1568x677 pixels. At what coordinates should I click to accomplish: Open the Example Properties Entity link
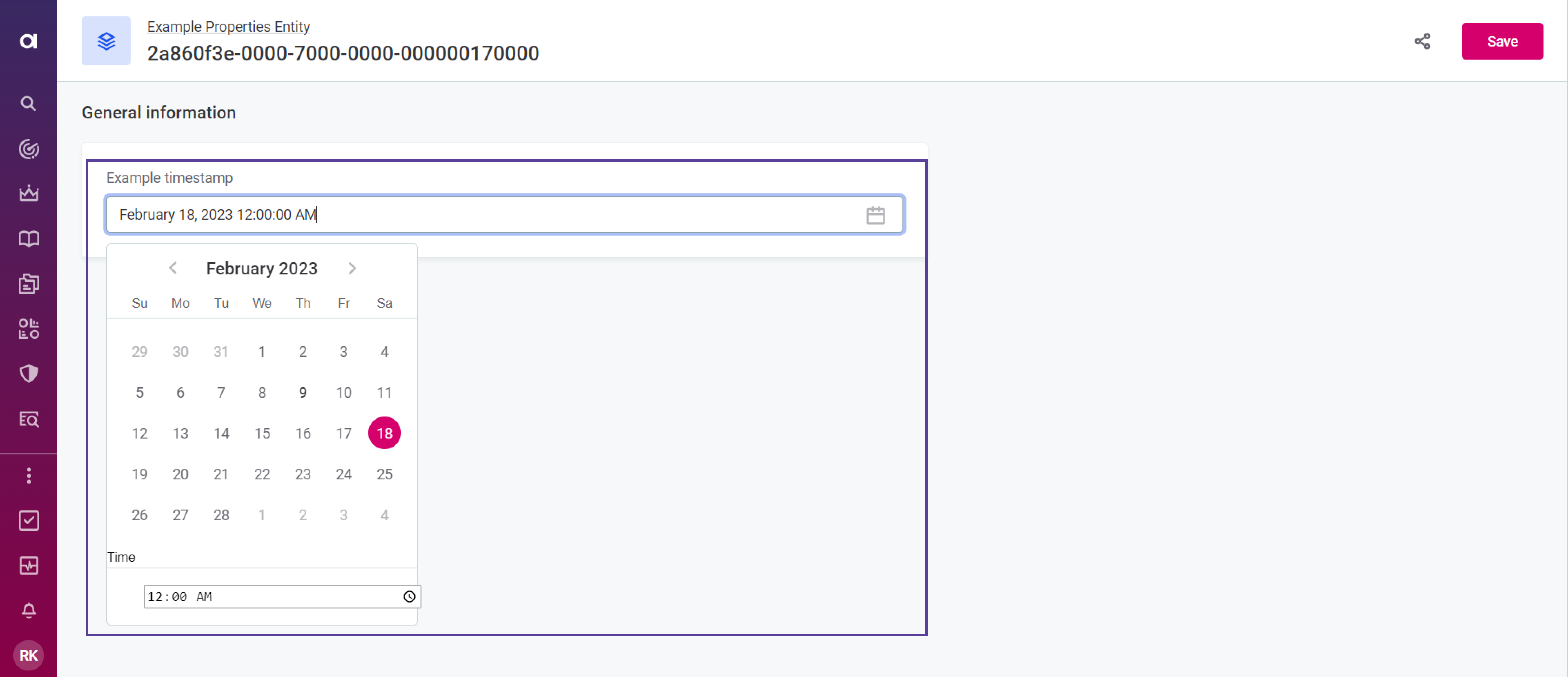pos(228,26)
